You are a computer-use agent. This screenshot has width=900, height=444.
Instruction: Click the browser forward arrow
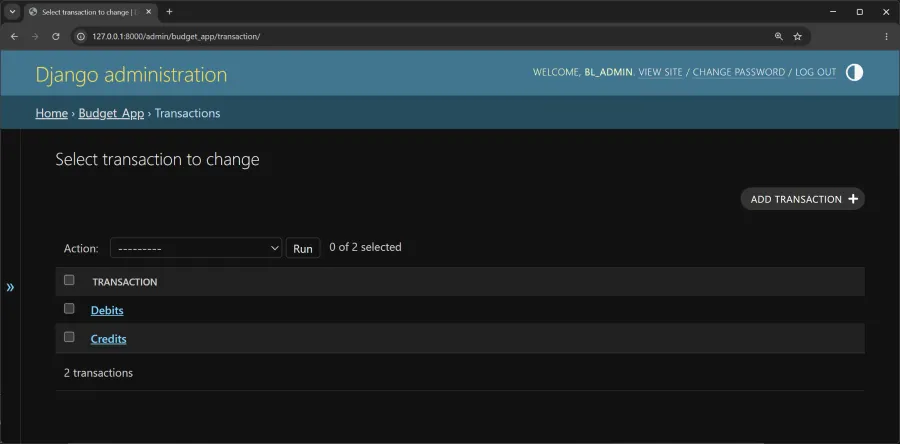pos(35,36)
